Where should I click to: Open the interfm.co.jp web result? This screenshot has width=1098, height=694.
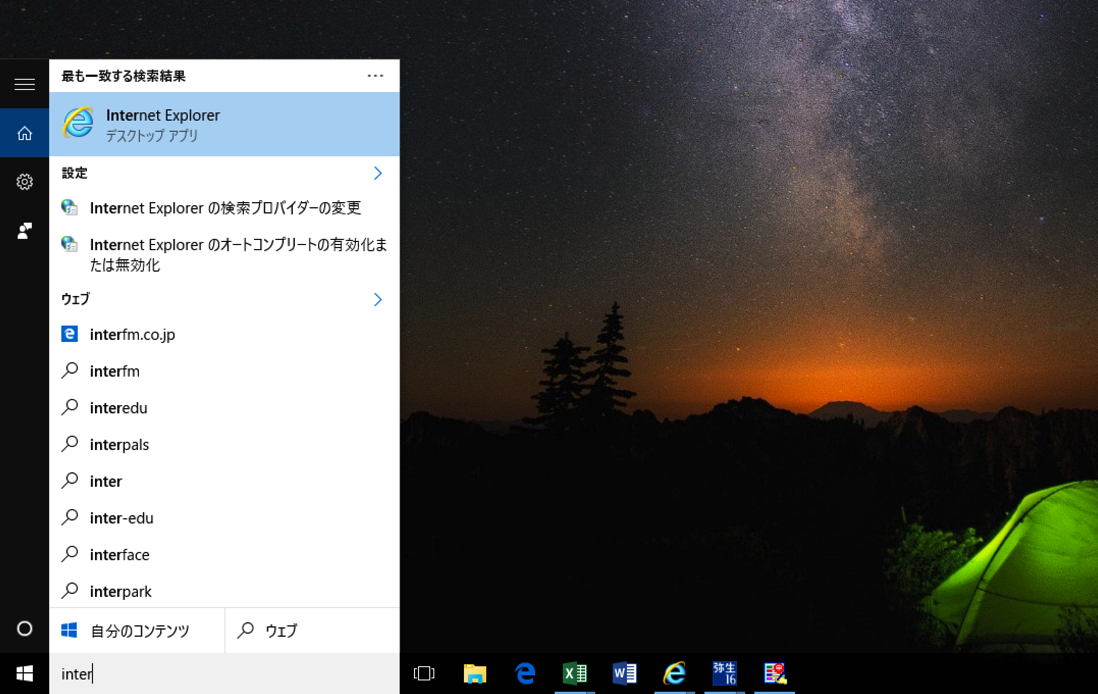click(x=224, y=335)
